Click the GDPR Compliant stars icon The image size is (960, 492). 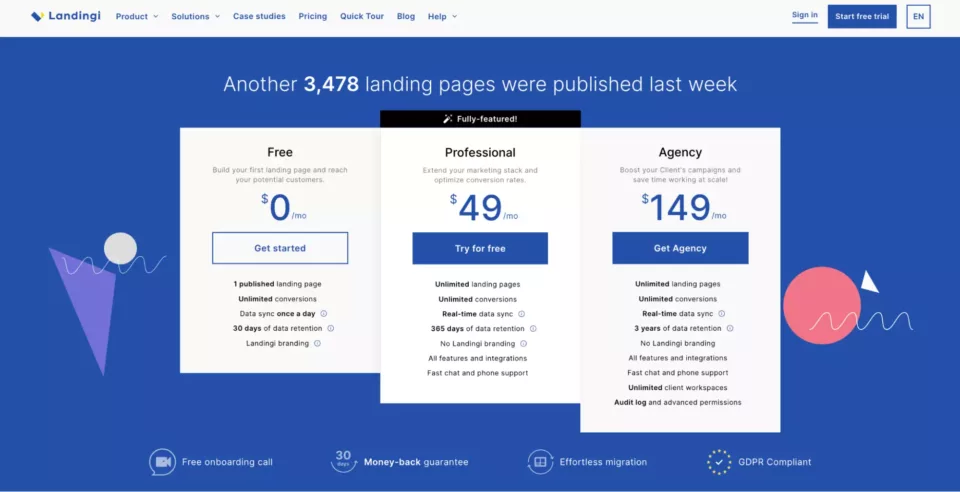pyautogui.click(x=719, y=462)
